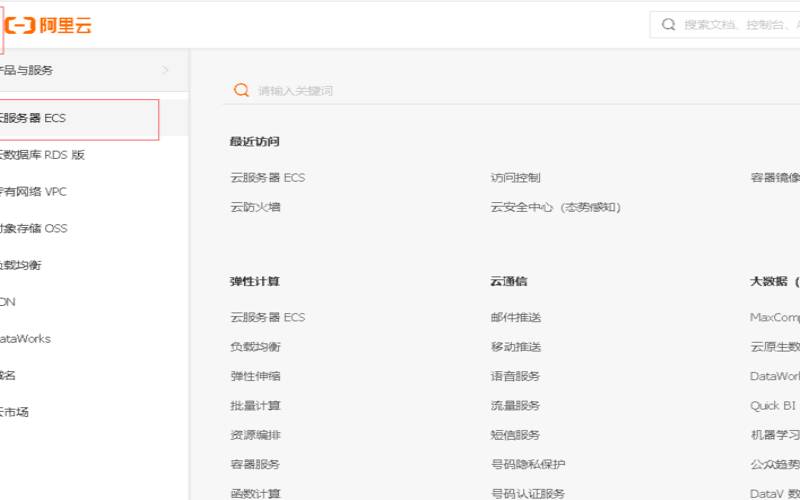This screenshot has width=800, height=500.
Task: Open 邮件推送 under 云通信
Action: tap(515, 317)
